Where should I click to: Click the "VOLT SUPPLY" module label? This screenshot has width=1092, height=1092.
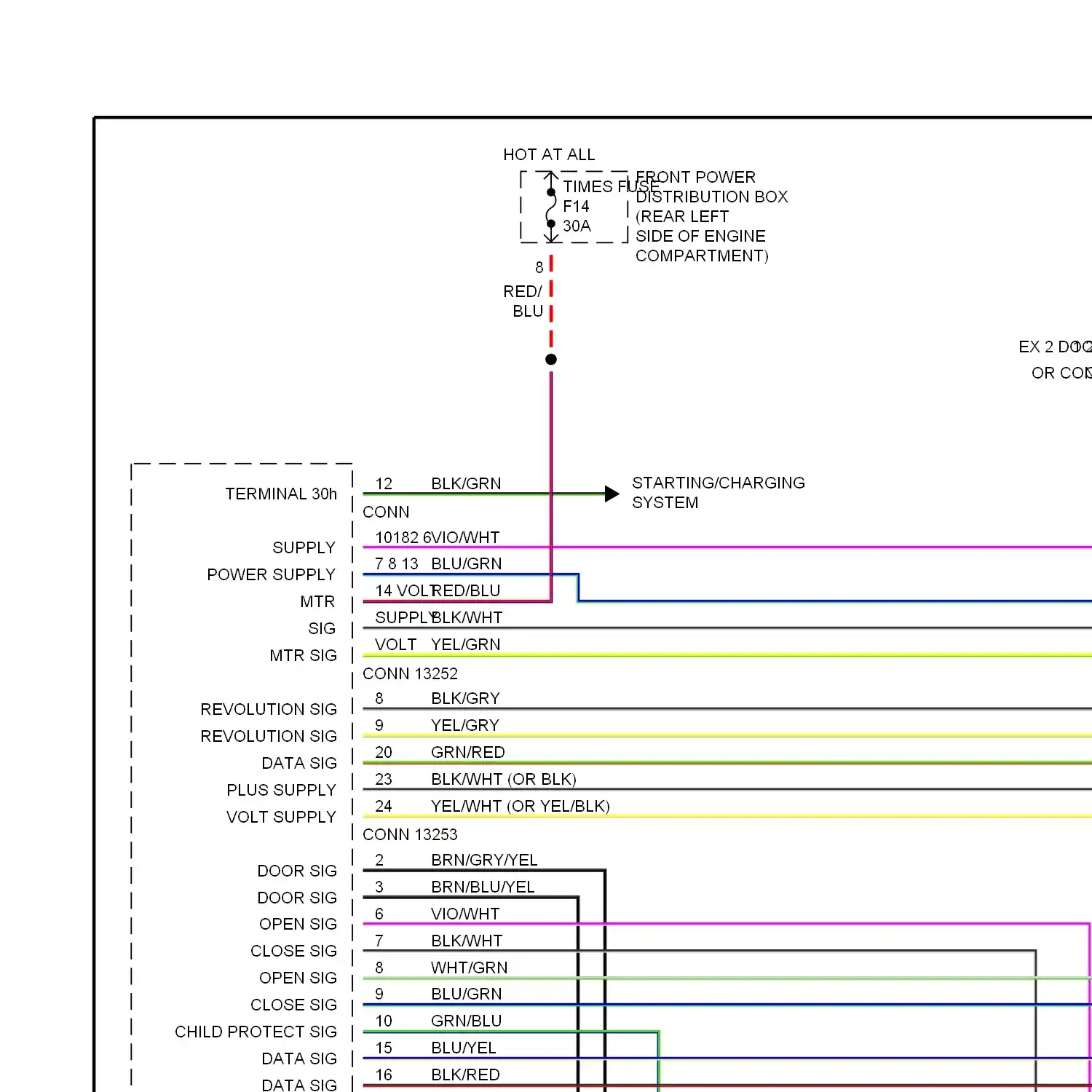pyautogui.click(x=282, y=817)
